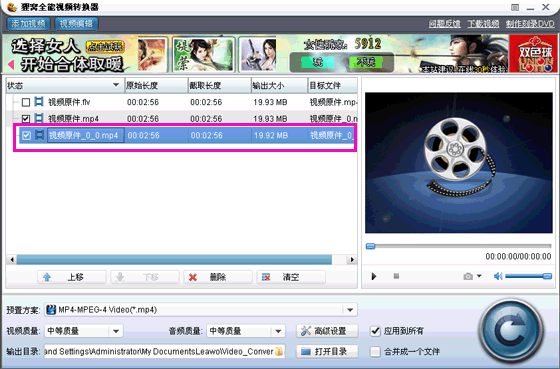Click the film icon beside 视频原件_0_0.mp4
This screenshot has width=560, height=369.
pyautogui.click(x=40, y=135)
